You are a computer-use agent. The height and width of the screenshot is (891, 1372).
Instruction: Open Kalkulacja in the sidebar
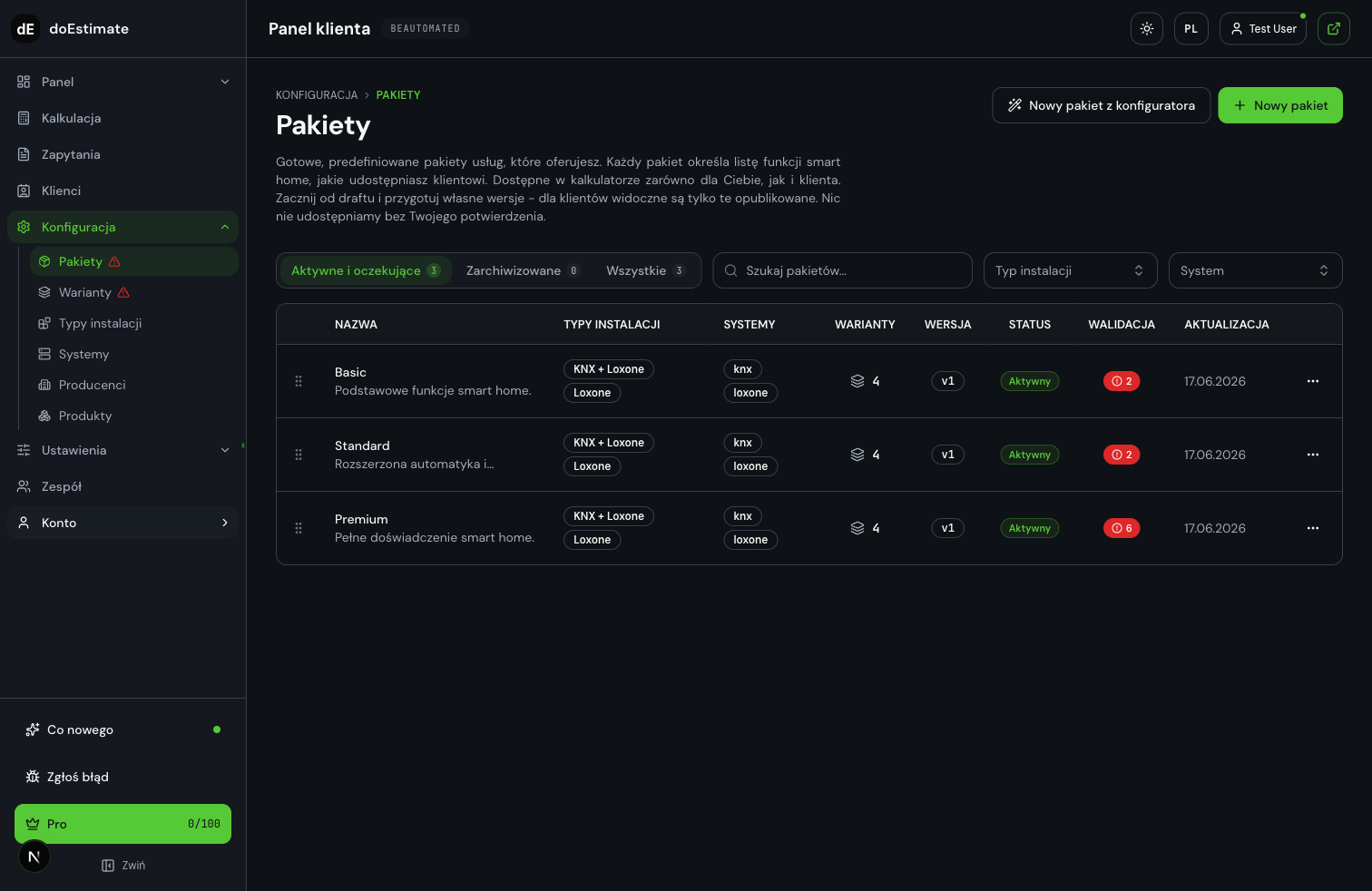[122, 118]
